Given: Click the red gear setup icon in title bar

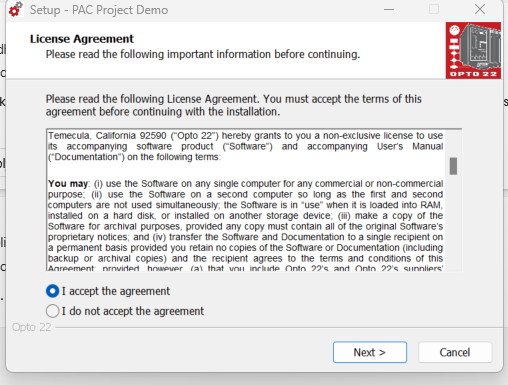Looking at the screenshot, I should tap(15, 9).
